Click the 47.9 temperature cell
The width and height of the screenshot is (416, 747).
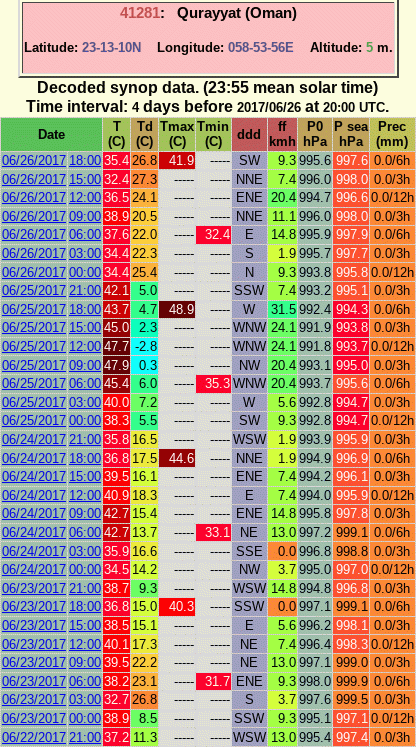(116, 365)
